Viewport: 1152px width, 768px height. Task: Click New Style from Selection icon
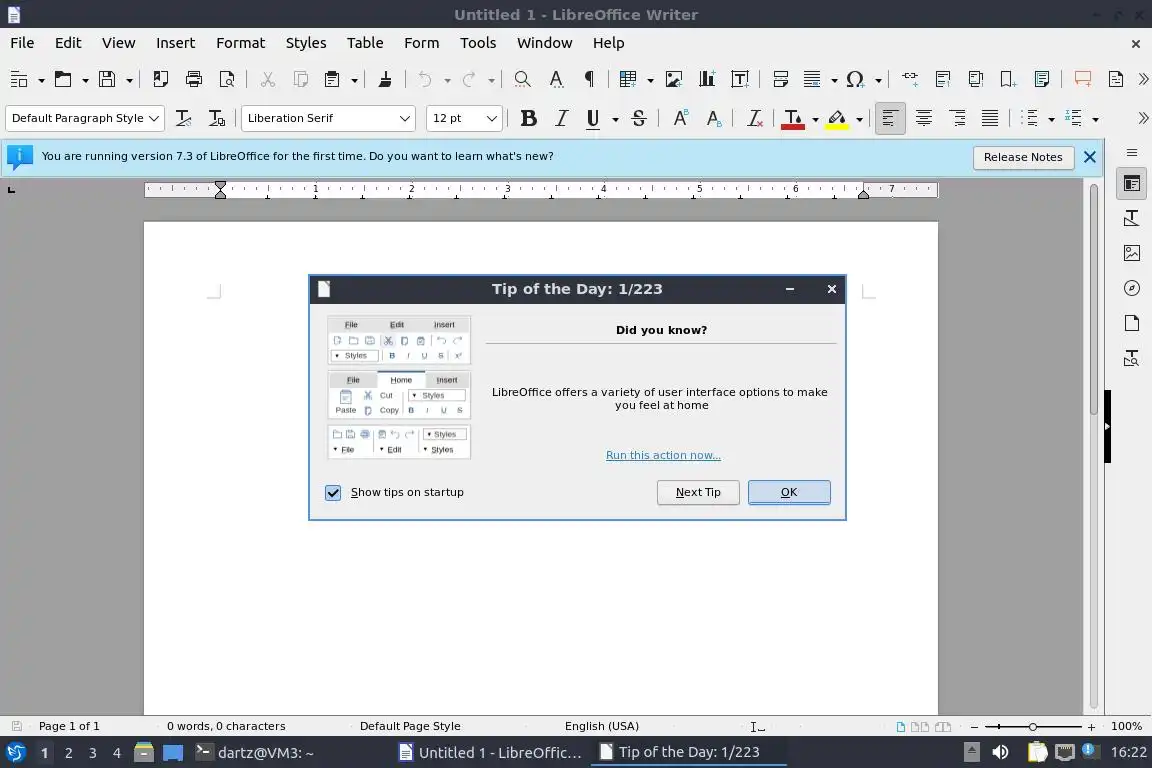[216, 118]
